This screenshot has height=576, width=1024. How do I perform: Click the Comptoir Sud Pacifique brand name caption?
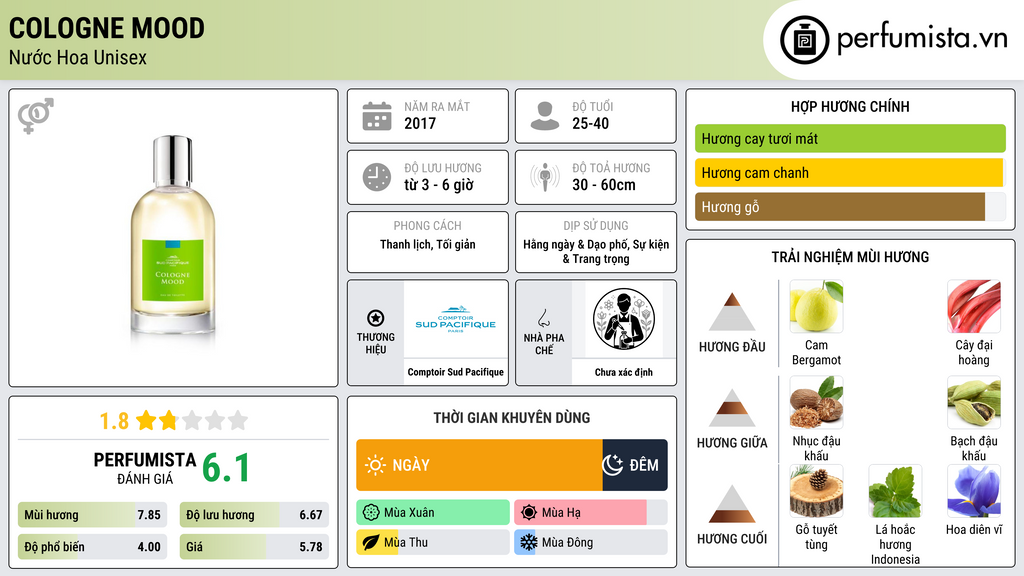456,372
